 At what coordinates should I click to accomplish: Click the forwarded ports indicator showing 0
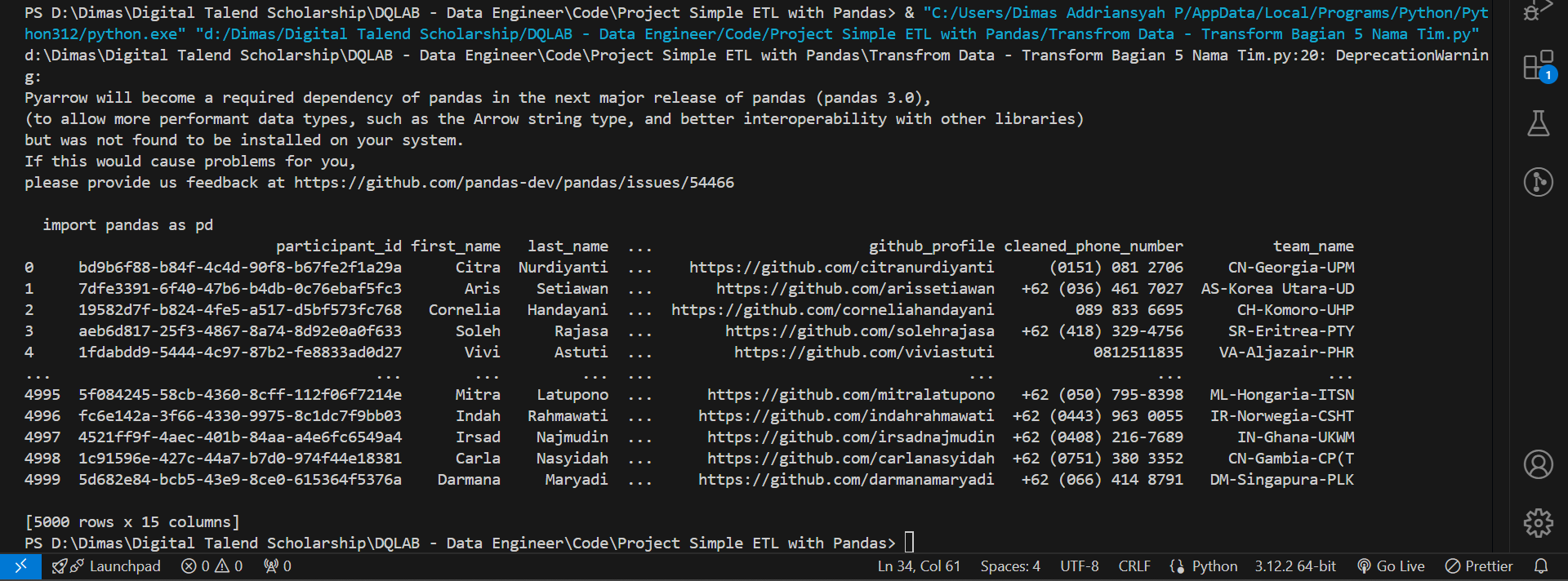coord(278,566)
